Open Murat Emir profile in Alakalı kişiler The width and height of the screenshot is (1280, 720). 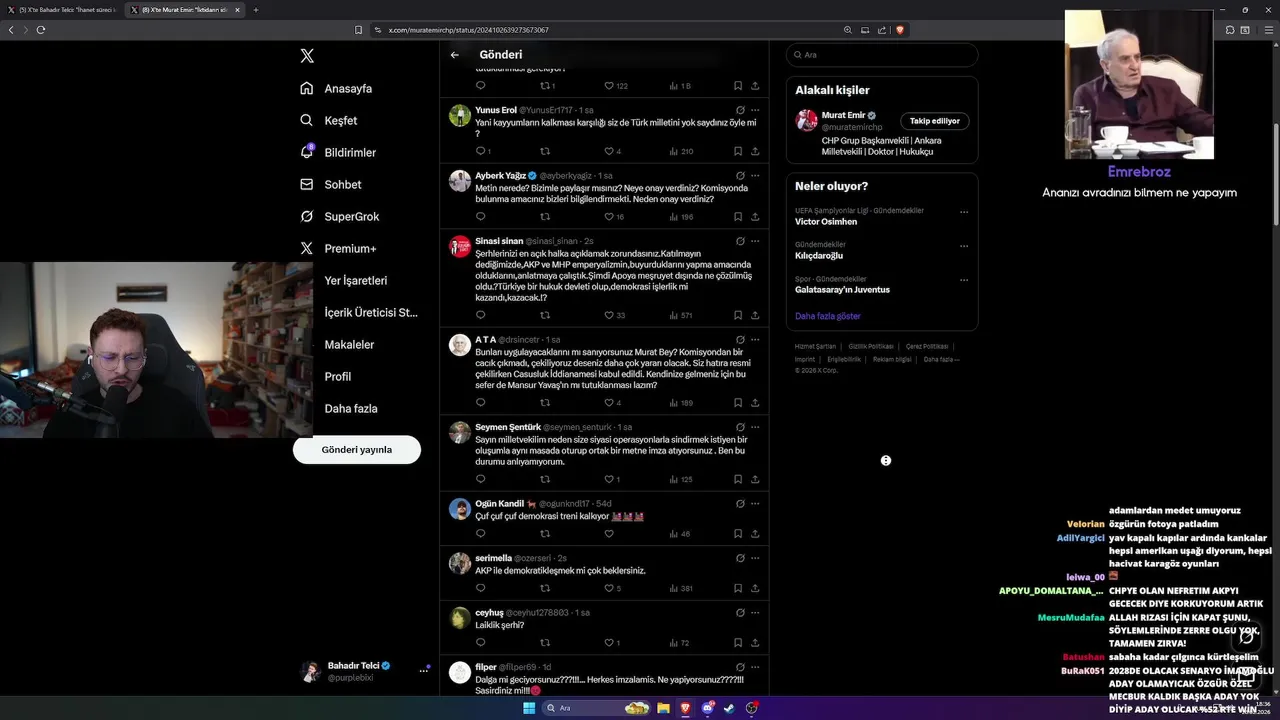844,115
